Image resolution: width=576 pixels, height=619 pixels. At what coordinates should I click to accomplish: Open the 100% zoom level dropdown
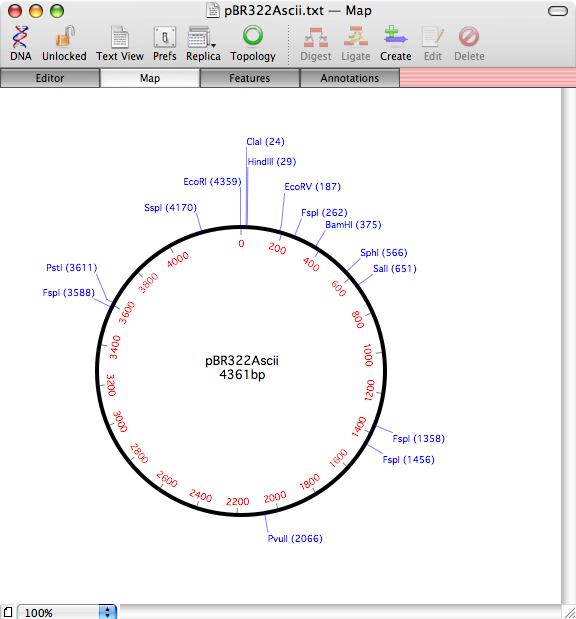click(x=67, y=612)
